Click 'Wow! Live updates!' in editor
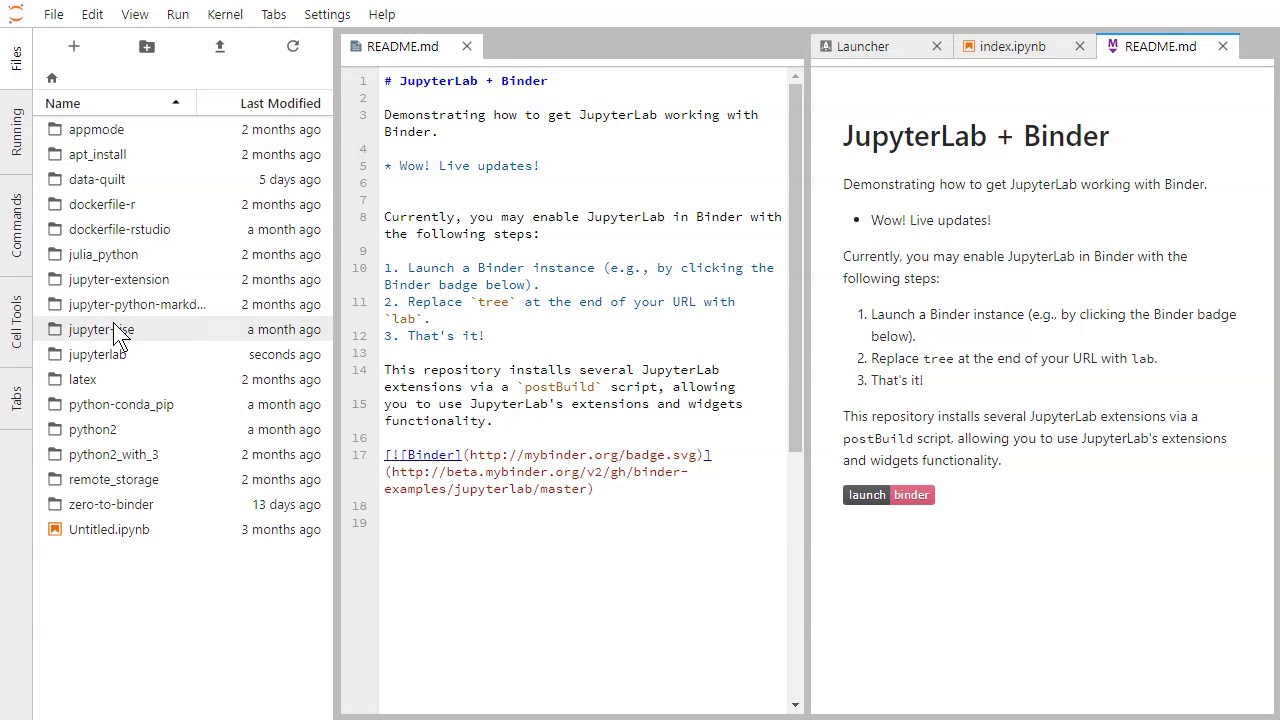The width and height of the screenshot is (1280, 720). 469,166
